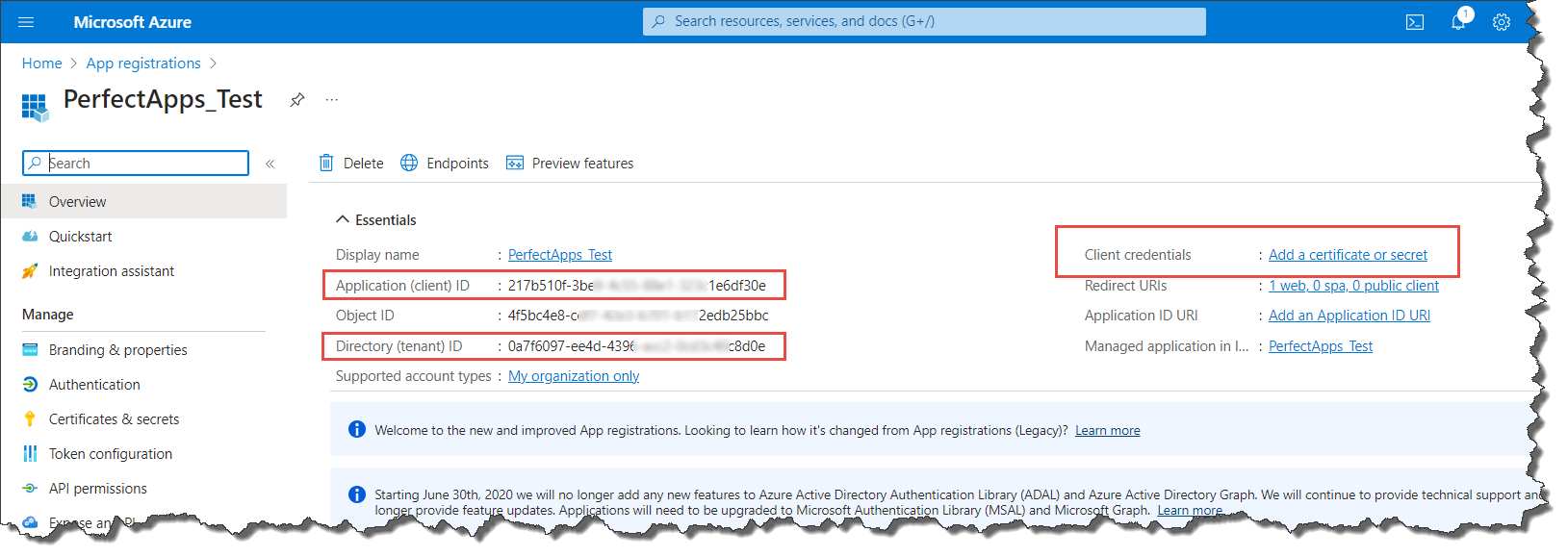Click Add an Application ID URI
Image resolution: width=1568 pixels, height=557 pixels.
point(1349,315)
